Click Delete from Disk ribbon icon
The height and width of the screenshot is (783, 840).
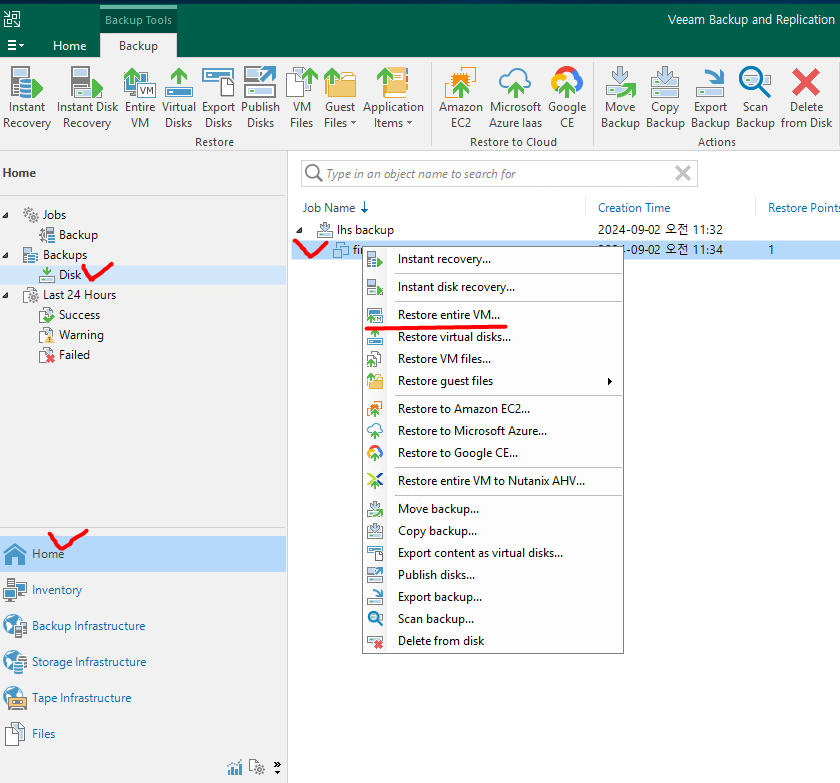806,98
